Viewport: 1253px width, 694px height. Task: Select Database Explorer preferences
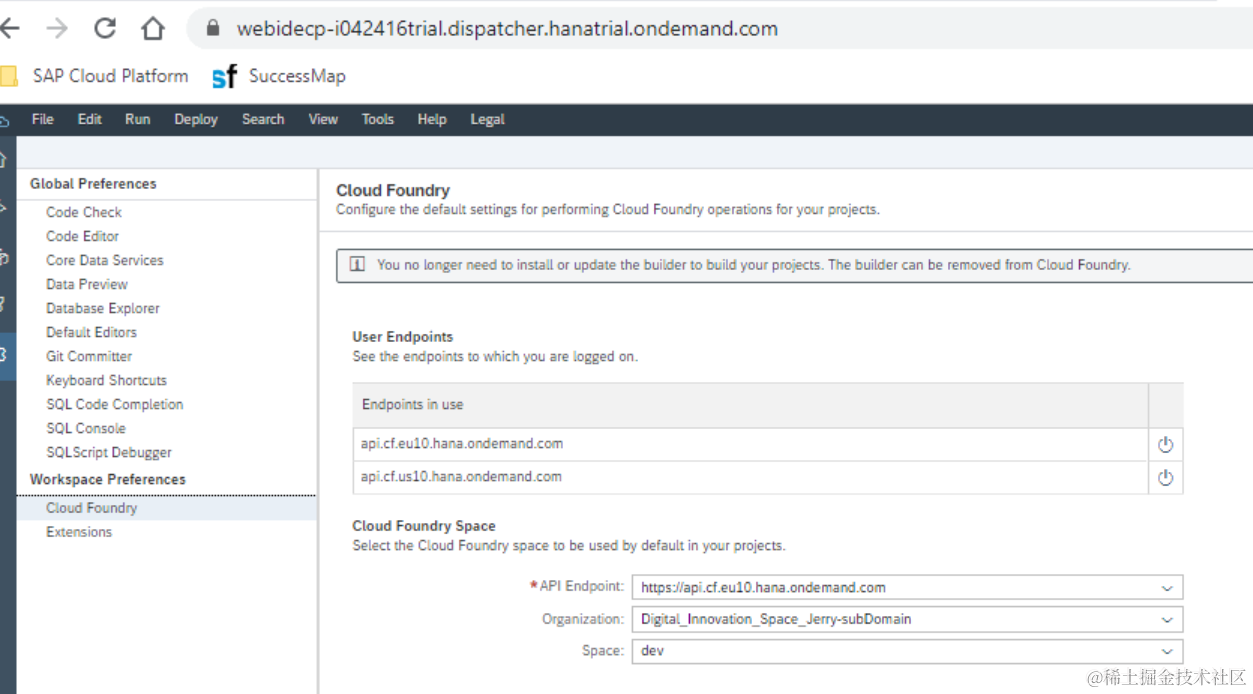[103, 308]
